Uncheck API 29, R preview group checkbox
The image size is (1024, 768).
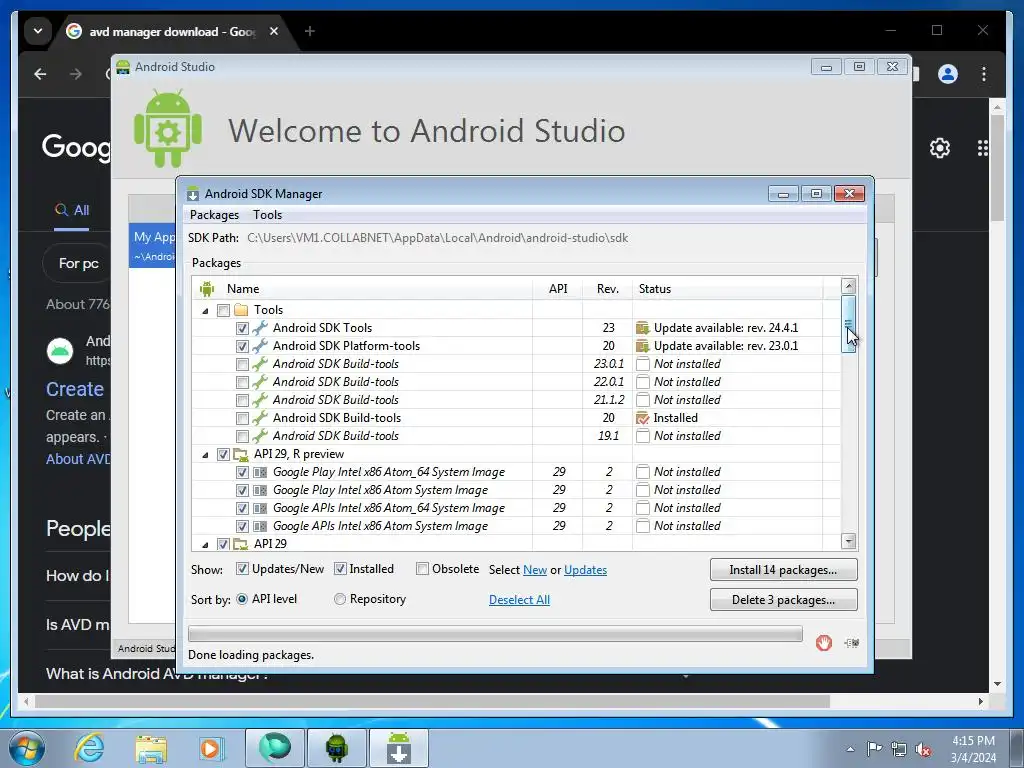(x=223, y=454)
